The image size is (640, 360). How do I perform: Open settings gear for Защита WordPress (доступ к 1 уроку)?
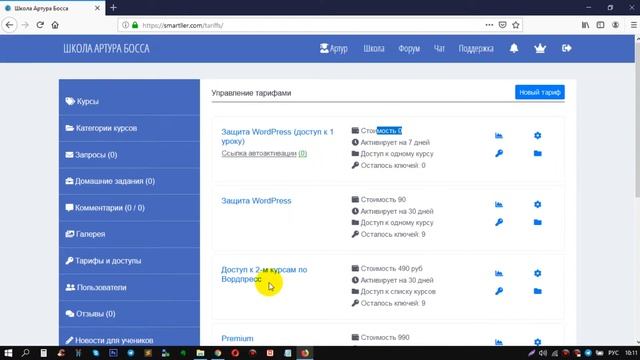tap(538, 136)
